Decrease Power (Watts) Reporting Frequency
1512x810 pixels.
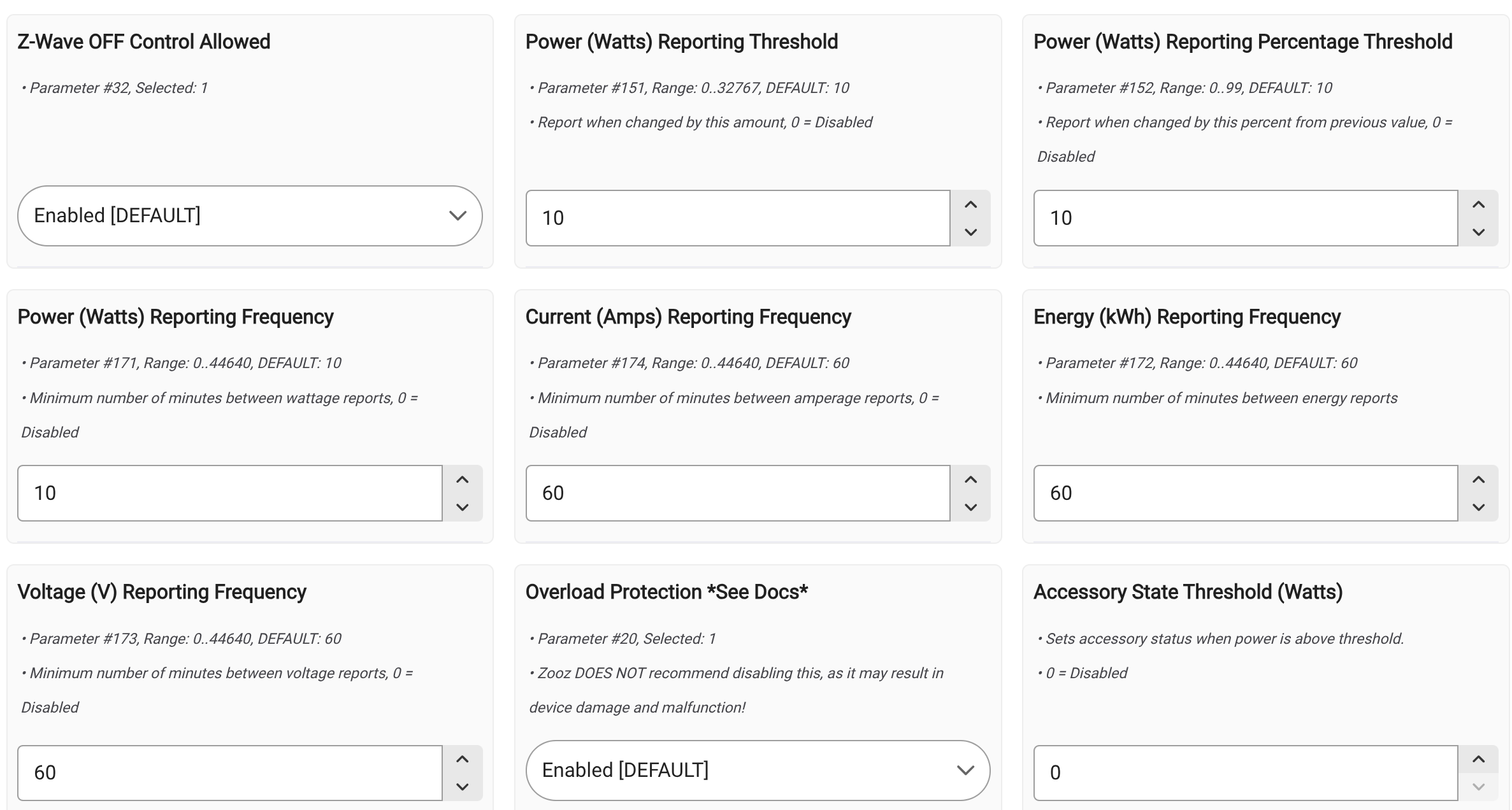pos(463,507)
